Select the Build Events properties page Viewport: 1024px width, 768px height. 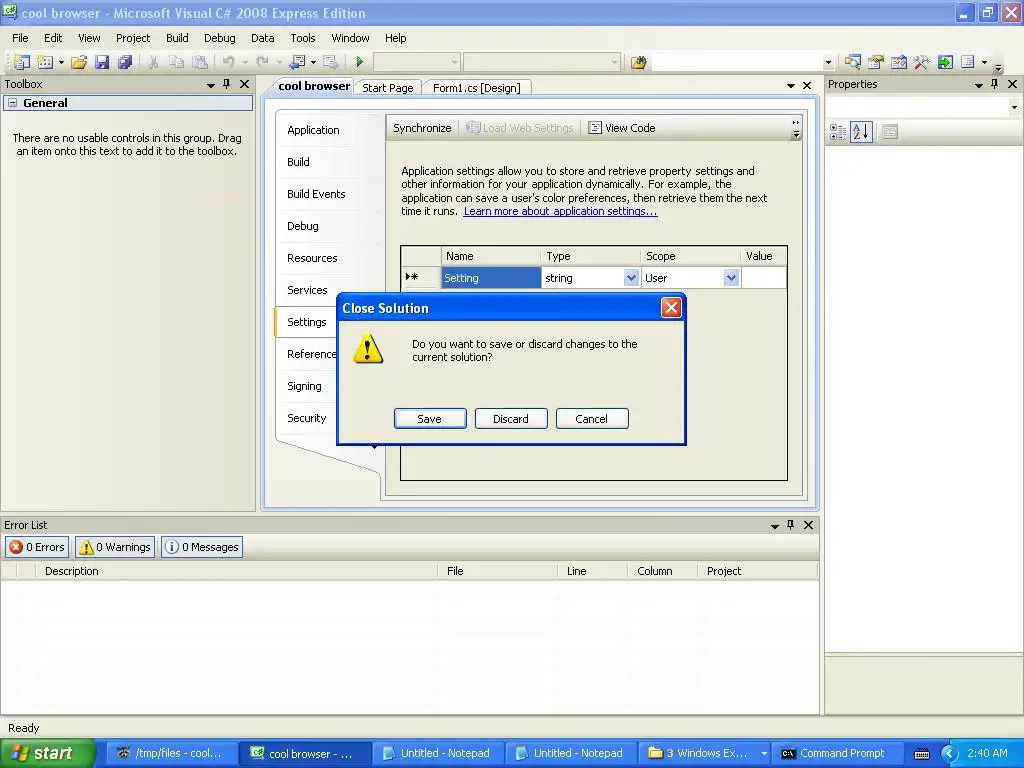pos(316,194)
